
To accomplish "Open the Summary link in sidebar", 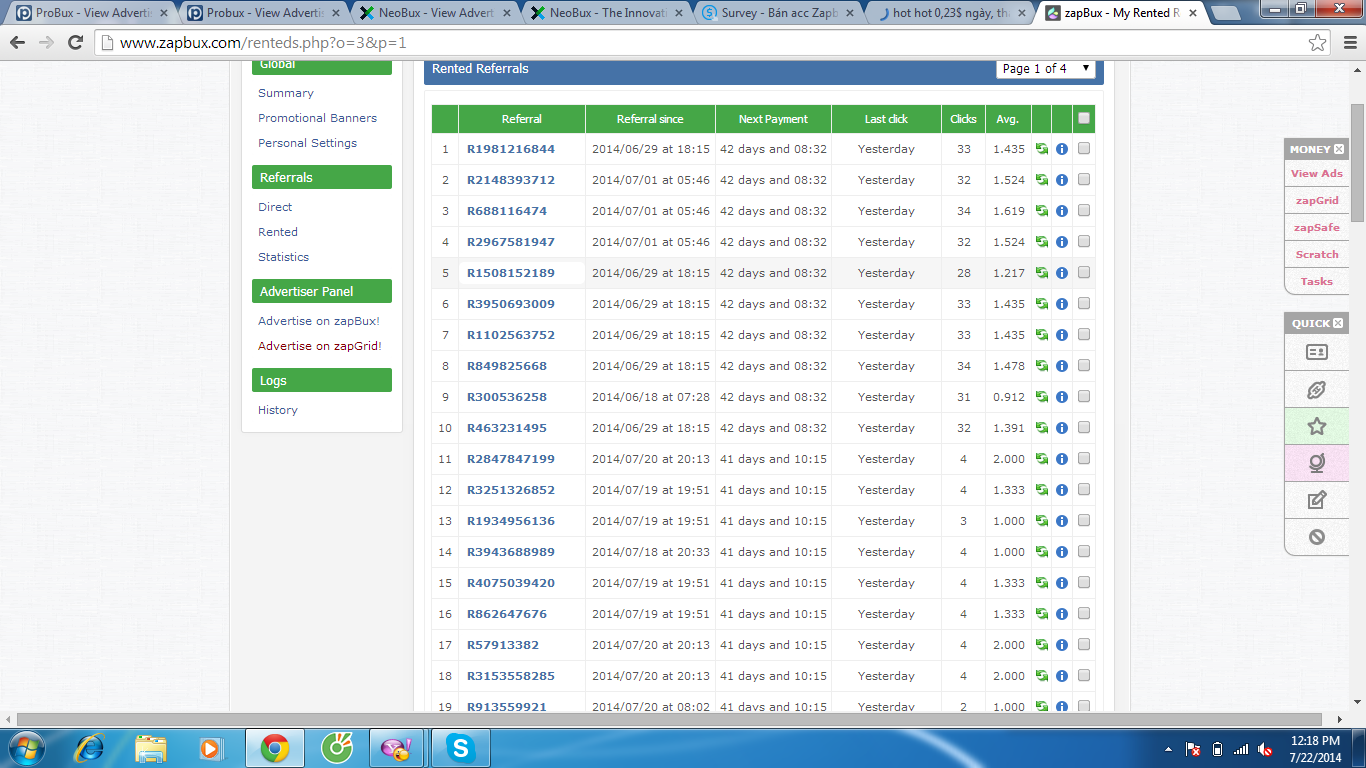I will (x=286, y=93).
